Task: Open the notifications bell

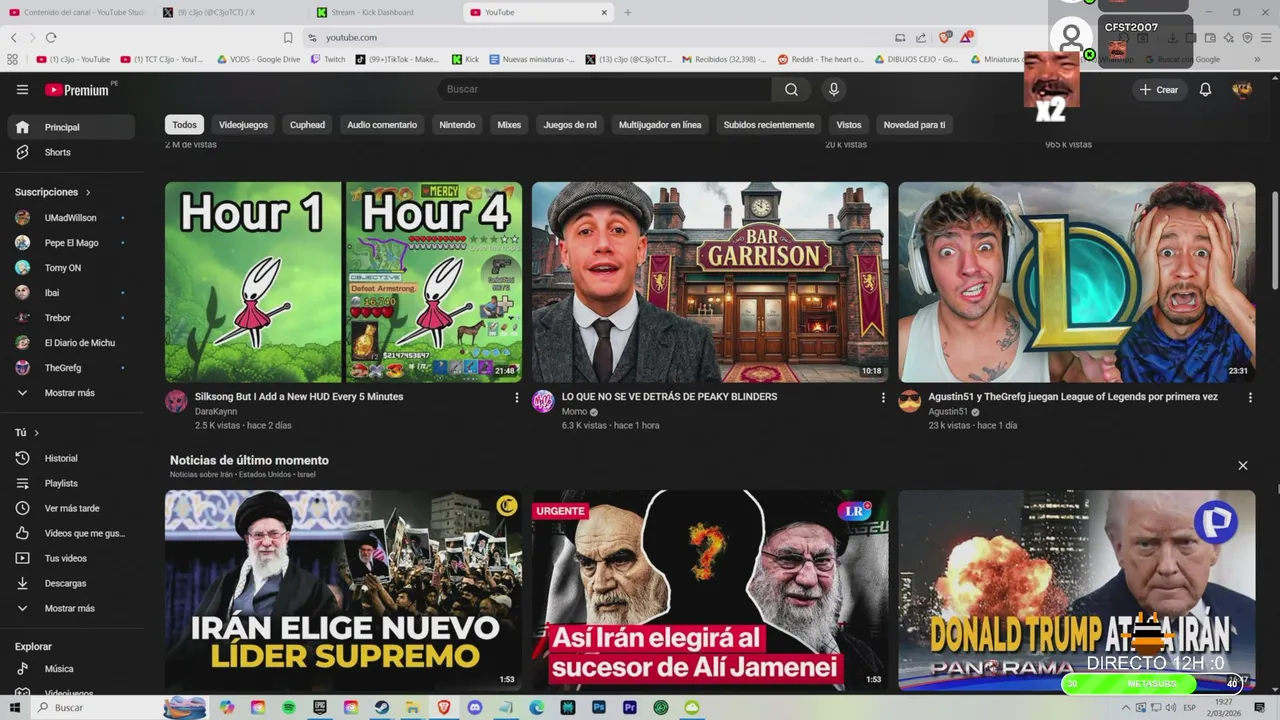Action: coord(1205,89)
